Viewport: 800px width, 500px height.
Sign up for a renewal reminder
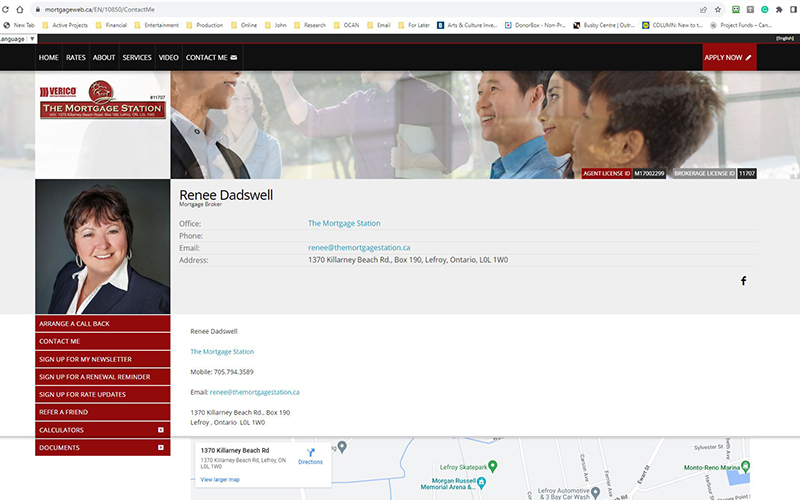pyautogui.click(x=103, y=377)
